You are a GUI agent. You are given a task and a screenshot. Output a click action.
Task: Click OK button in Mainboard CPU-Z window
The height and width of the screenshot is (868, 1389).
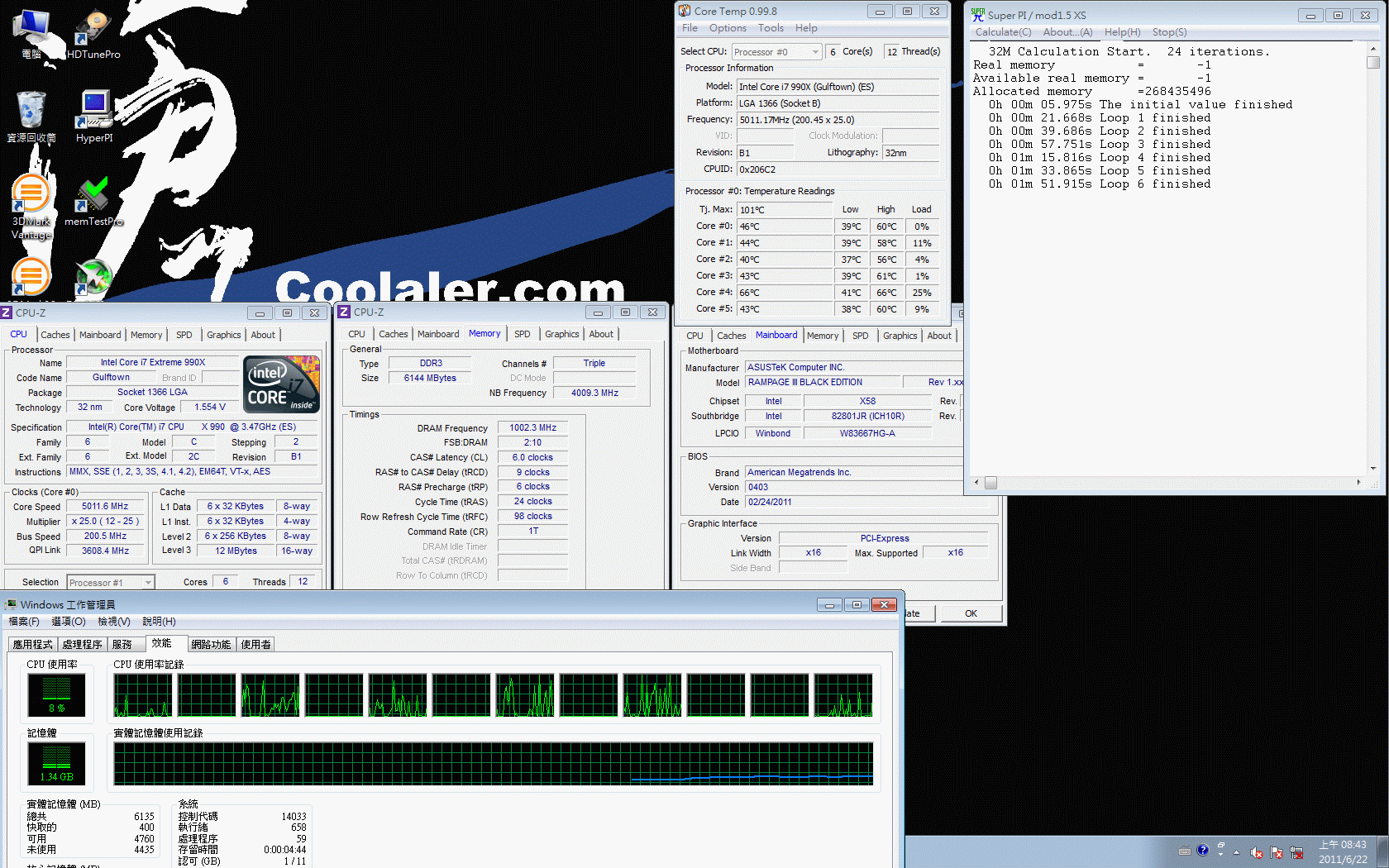(x=971, y=613)
